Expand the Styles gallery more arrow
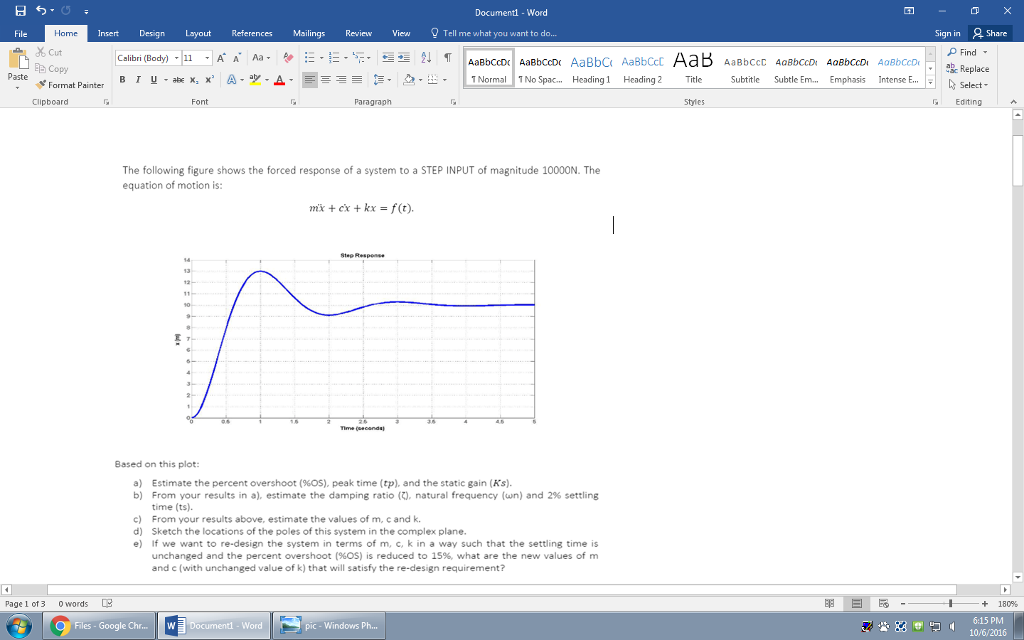Image resolution: width=1024 pixels, height=640 pixels. click(931, 84)
